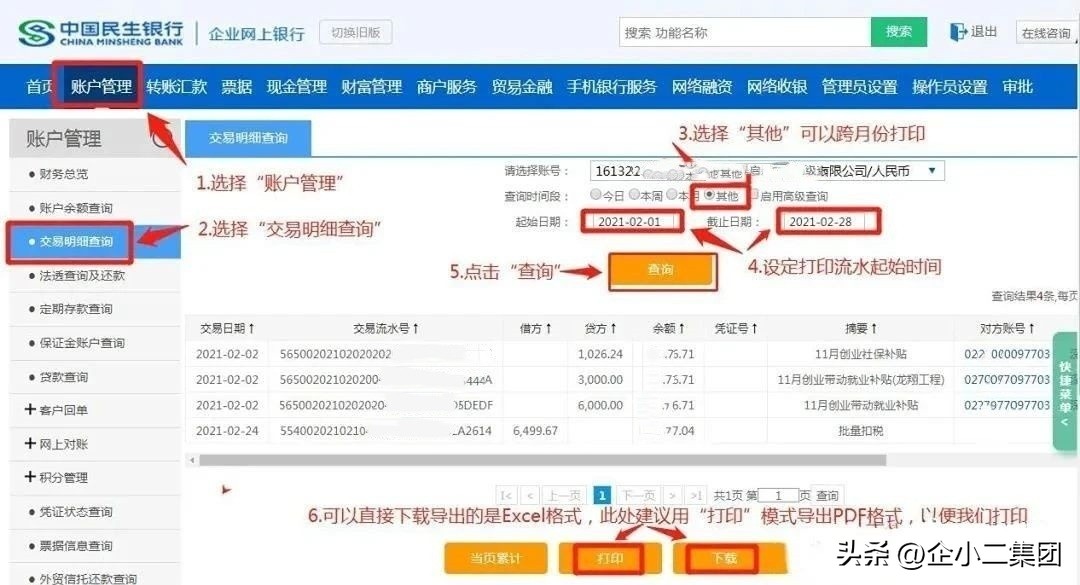This screenshot has width=1080, height=585.
Task: Open the 贸易金融 menu
Action: [x=521, y=87]
